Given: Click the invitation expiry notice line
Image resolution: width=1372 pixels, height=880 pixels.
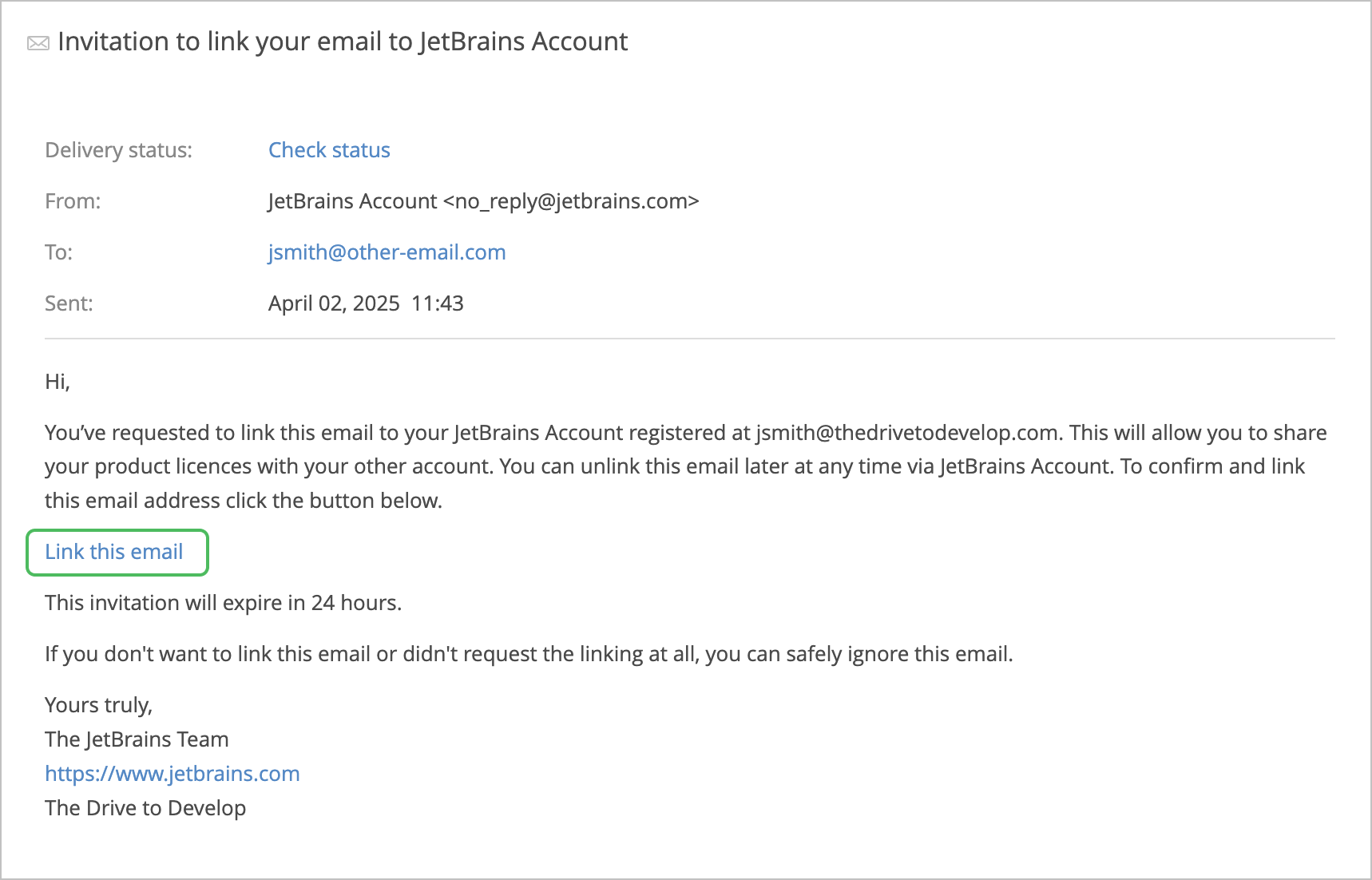Looking at the screenshot, I should (x=223, y=603).
